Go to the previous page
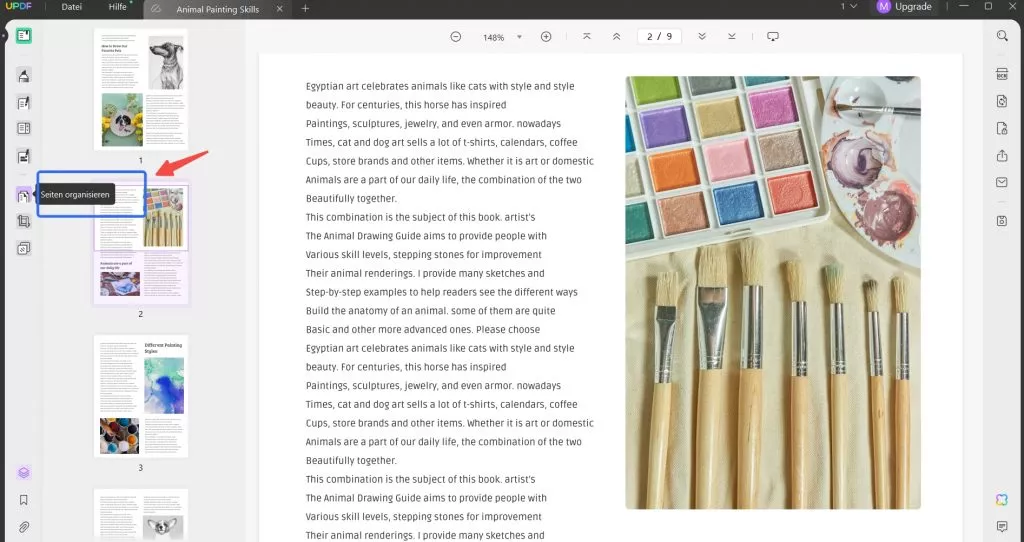 tap(616, 37)
